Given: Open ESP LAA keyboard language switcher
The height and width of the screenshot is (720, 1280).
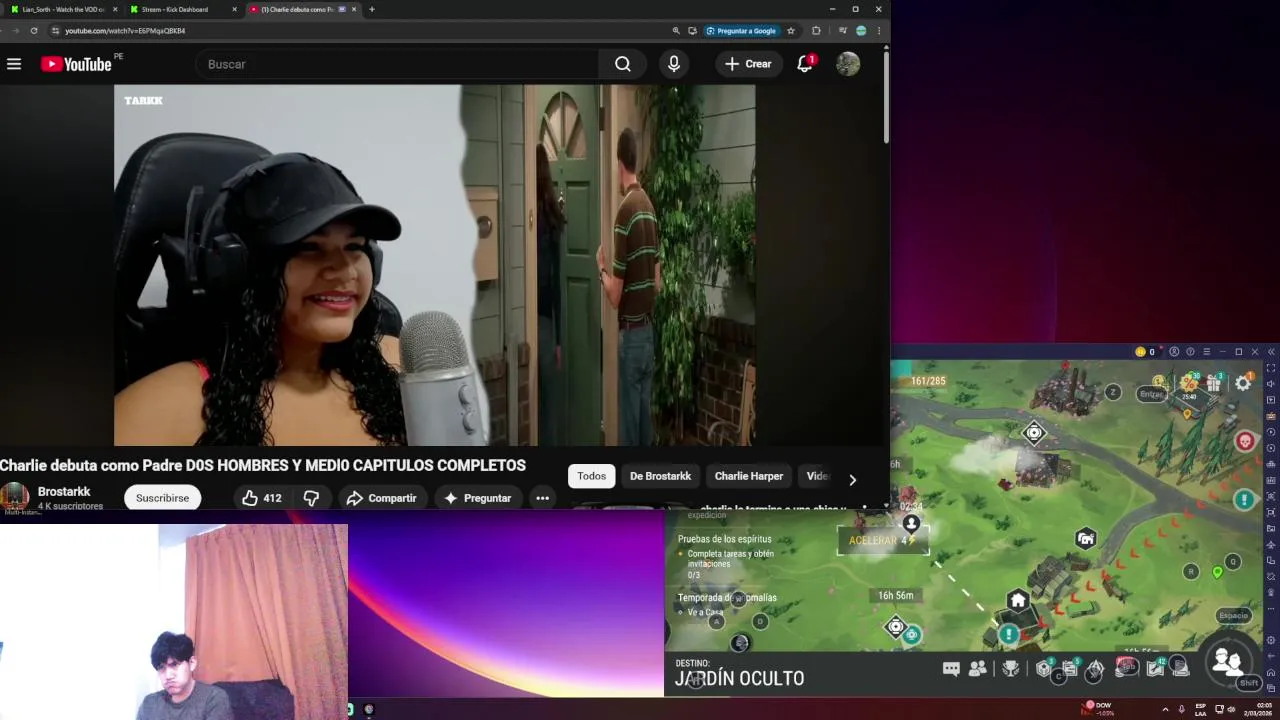Looking at the screenshot, I should (1200, 709).
